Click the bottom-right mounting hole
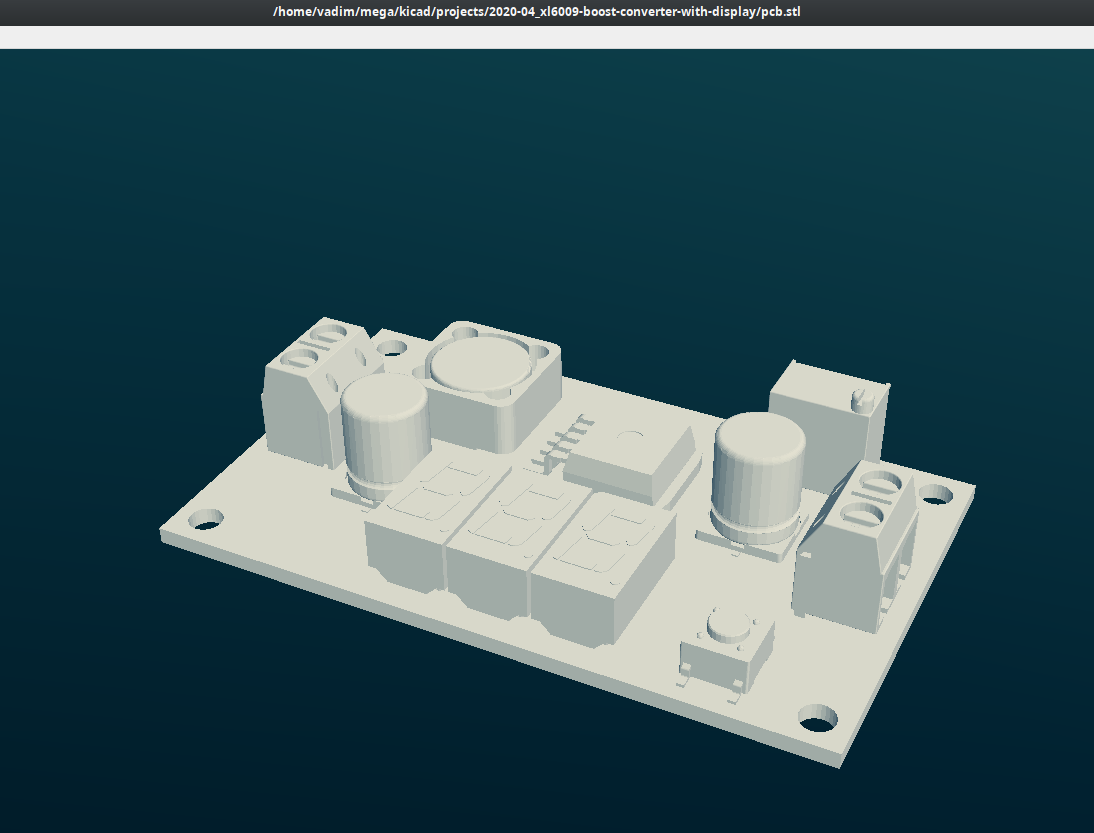Screen dimensions: 1094x833 click(x=820, y=716)
